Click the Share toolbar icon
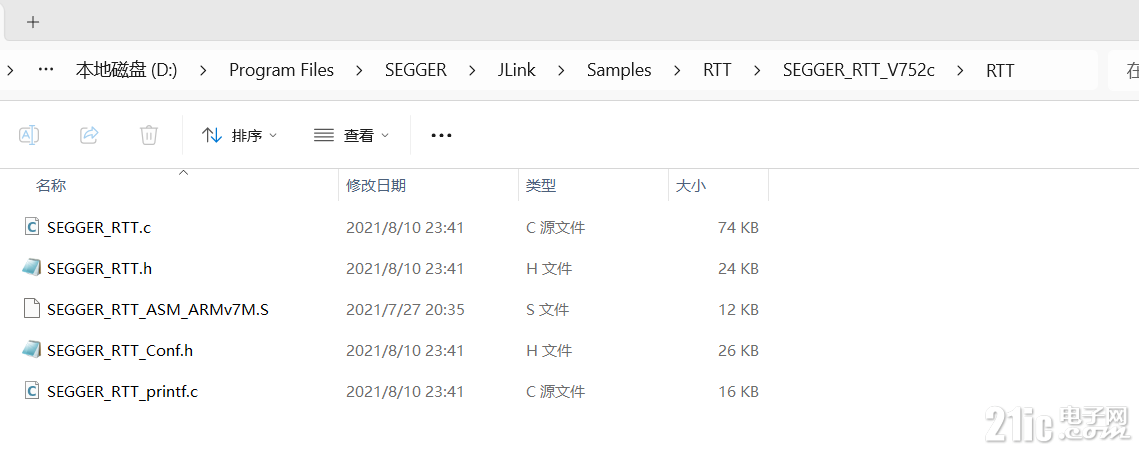Image resolution: width=1139 pixels, height=449 pixels. [x=89, y=134]
